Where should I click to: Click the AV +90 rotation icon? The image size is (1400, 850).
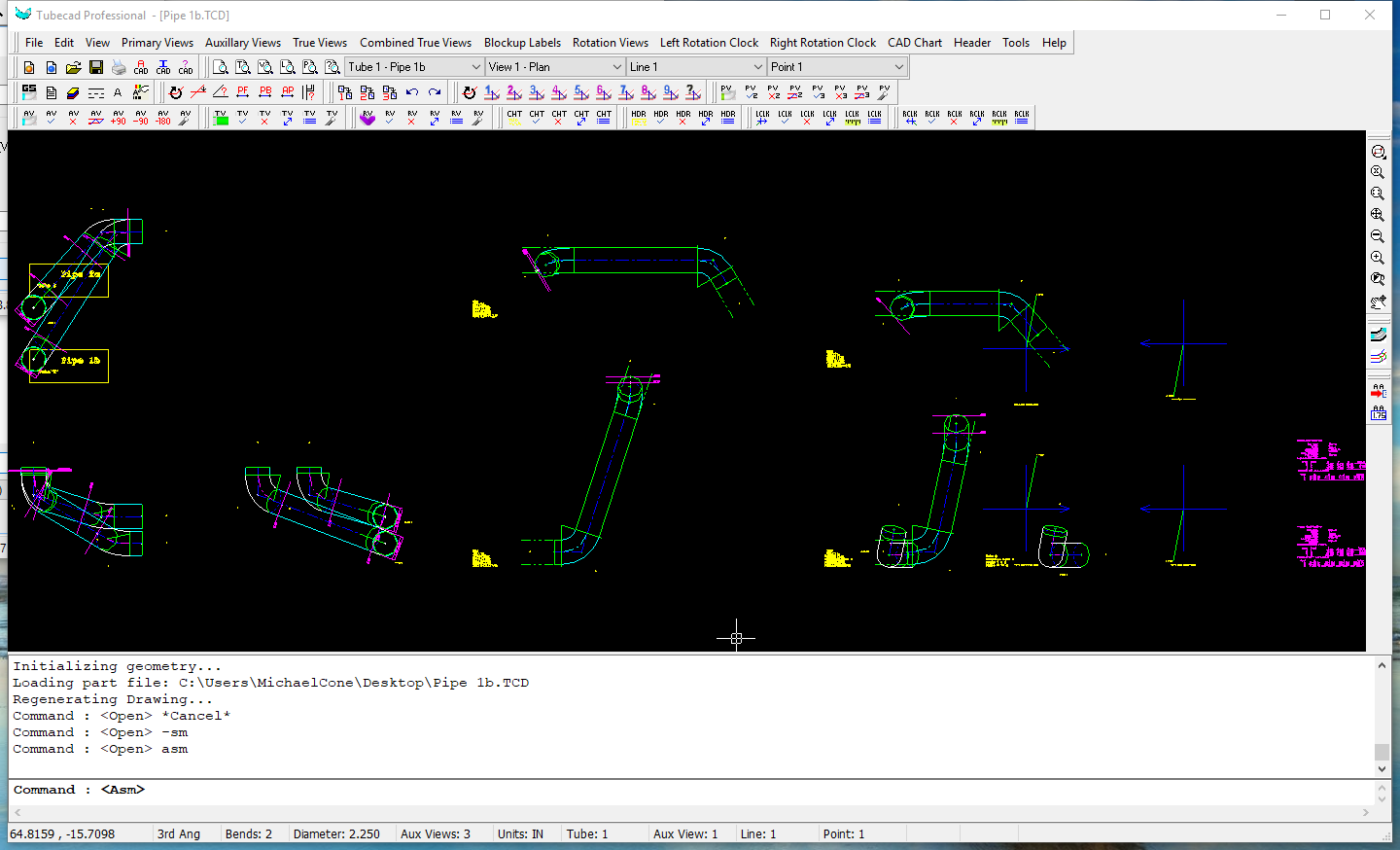[x=119, y=117]
